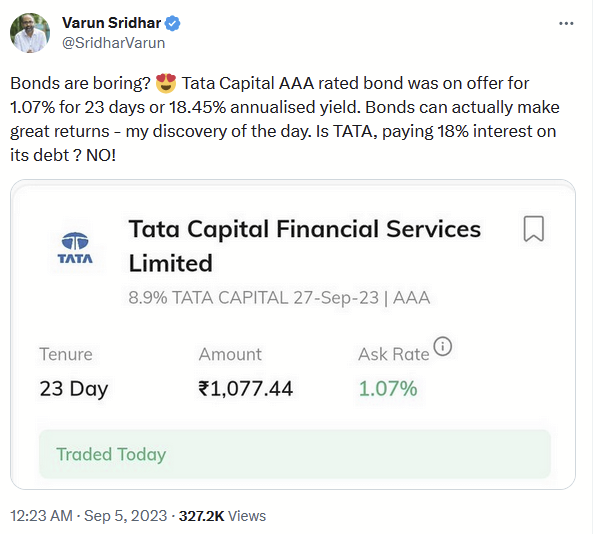Click the Traded Today banner
The width and height of the screenshot is (593, 534).
click(x=295, y=454)
